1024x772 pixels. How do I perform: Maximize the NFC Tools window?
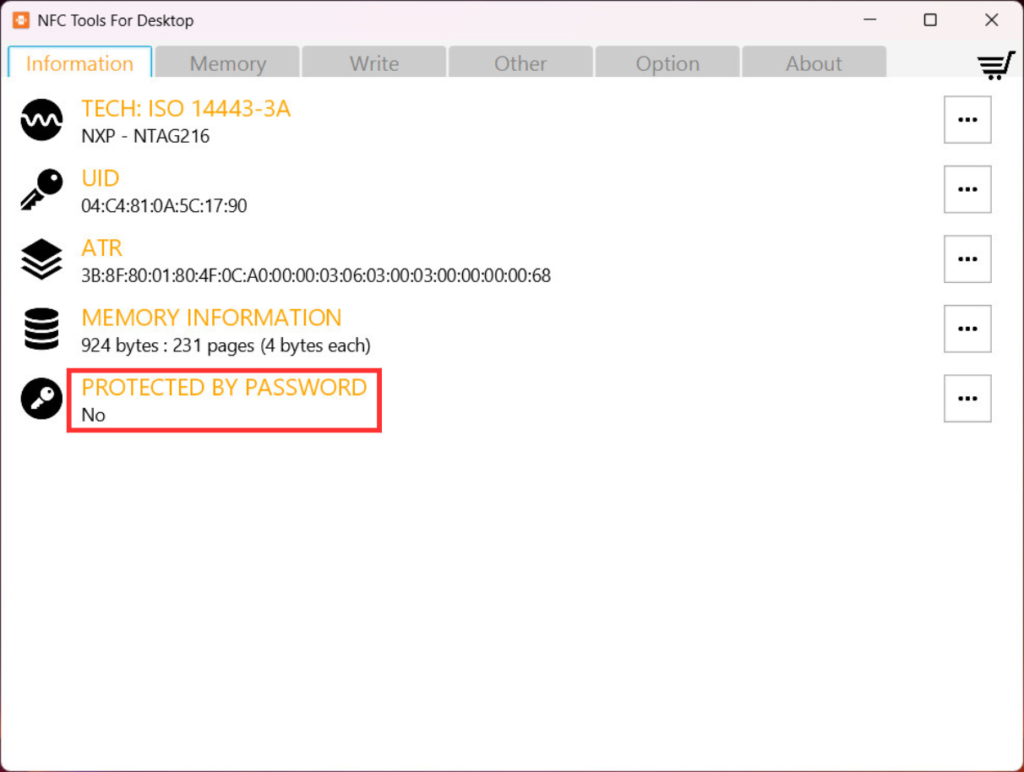coord(930,20)
